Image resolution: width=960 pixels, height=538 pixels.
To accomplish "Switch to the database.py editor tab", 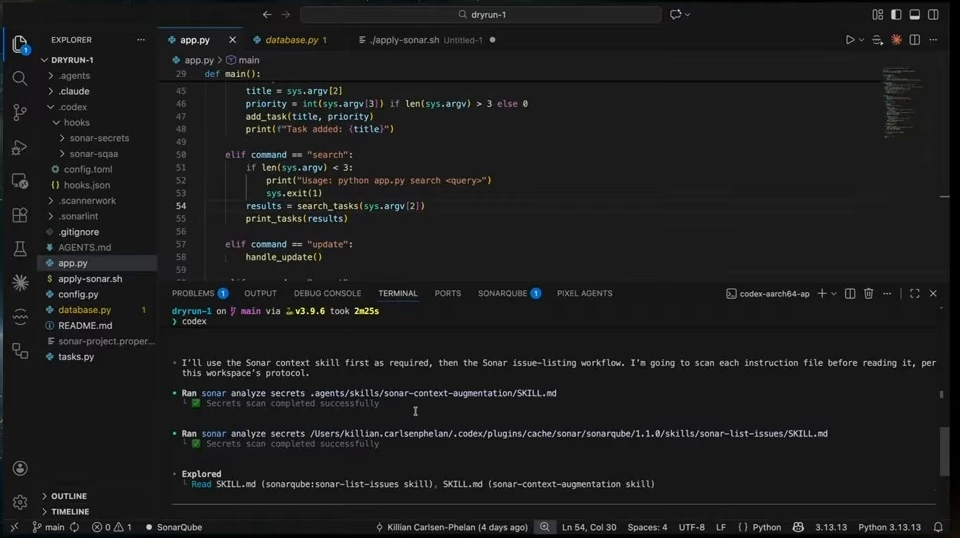I will pos(292,40).
